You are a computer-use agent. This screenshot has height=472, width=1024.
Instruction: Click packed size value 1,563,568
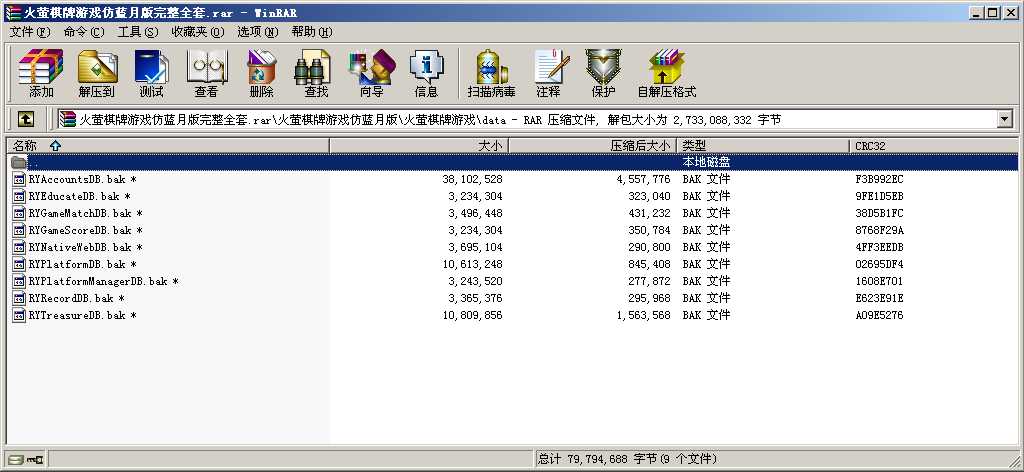click(x=643, y=315)
